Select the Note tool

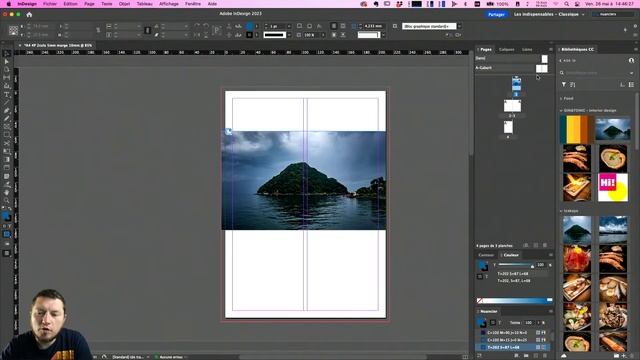pyautogui.click(x=7, y=176)
